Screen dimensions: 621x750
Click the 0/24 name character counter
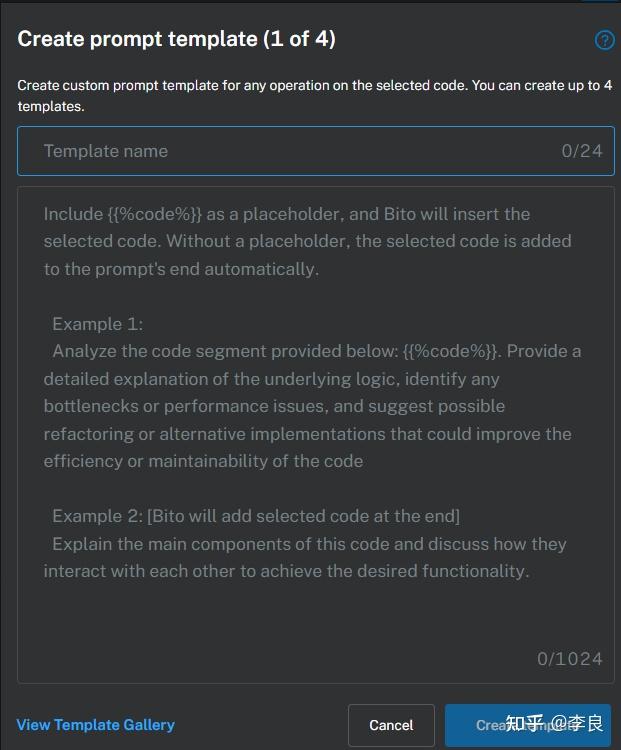(x=582, y=151)
